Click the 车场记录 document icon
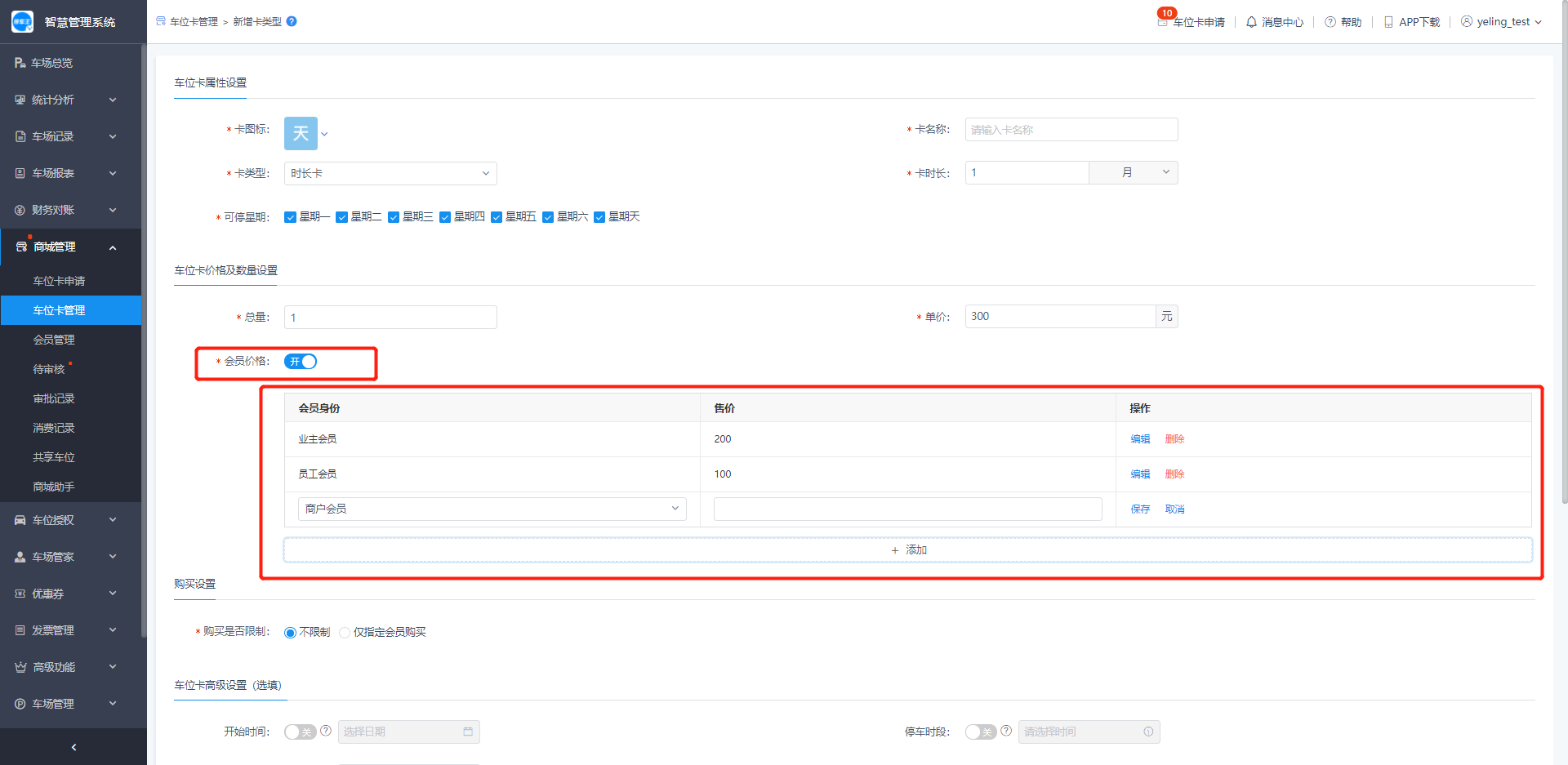1568x765 pixels. tap(20, 136)
